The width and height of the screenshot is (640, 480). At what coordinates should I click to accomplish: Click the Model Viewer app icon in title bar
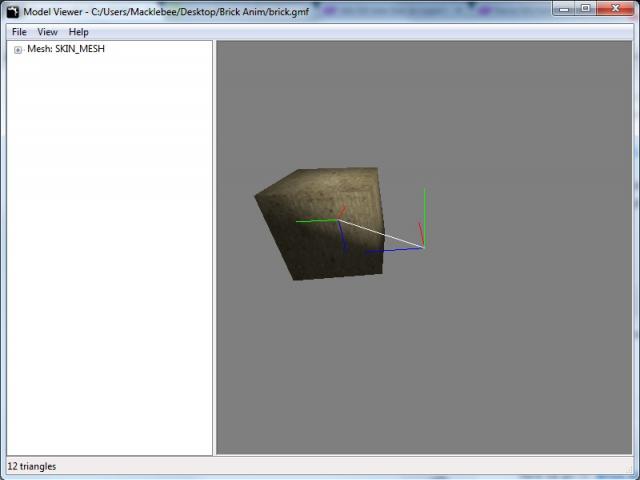[x=12, y=10]
